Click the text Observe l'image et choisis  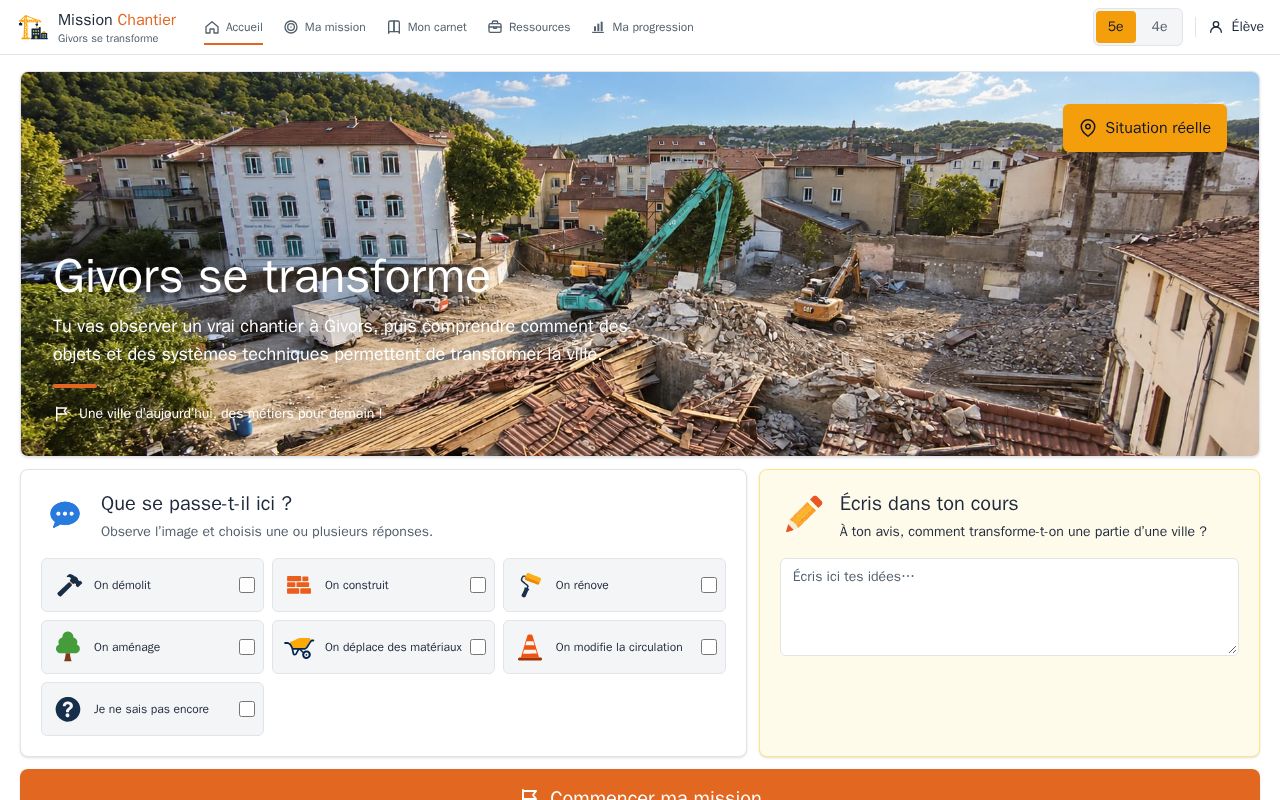tap(267, 532)
